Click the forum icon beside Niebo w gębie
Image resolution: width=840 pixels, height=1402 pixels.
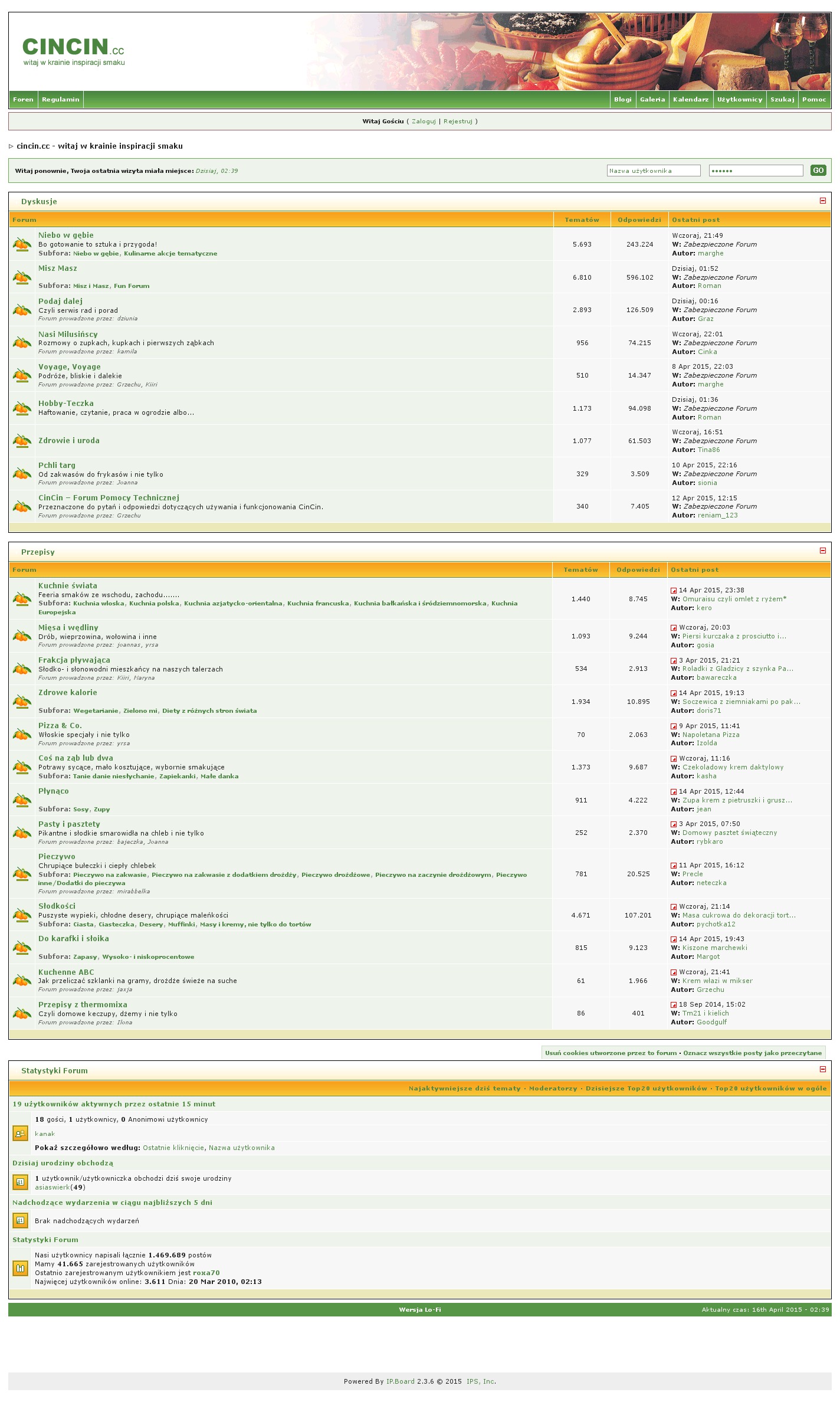(x=22, y=244)
